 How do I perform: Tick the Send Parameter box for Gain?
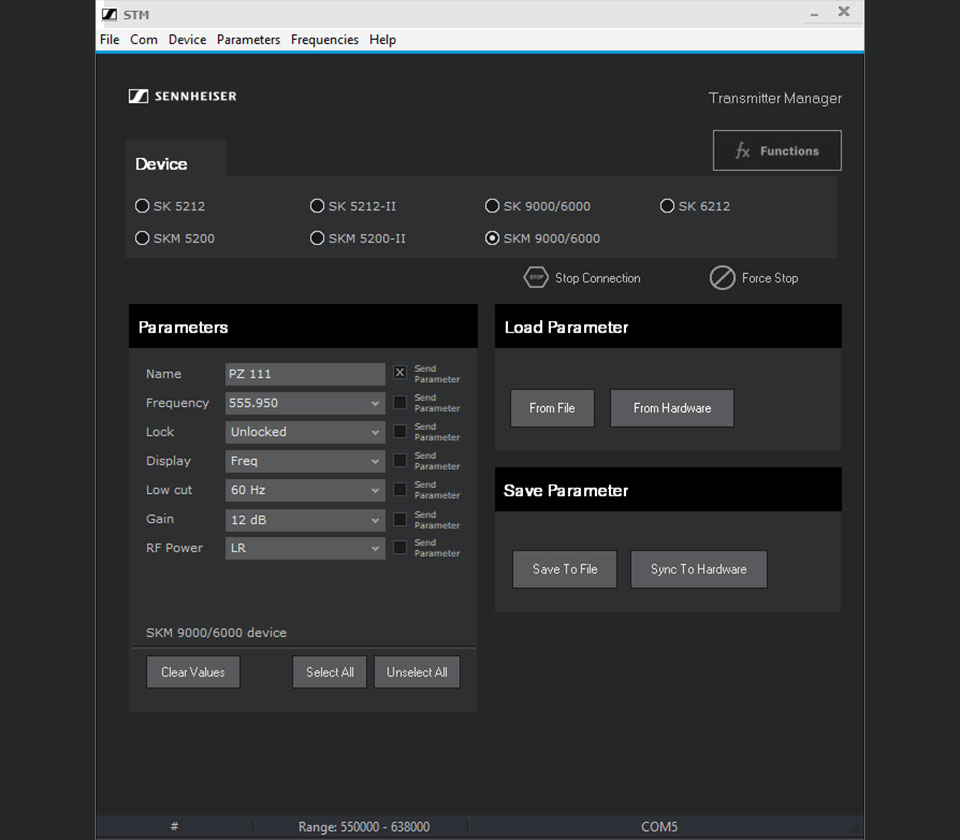[x=400, y=519]
